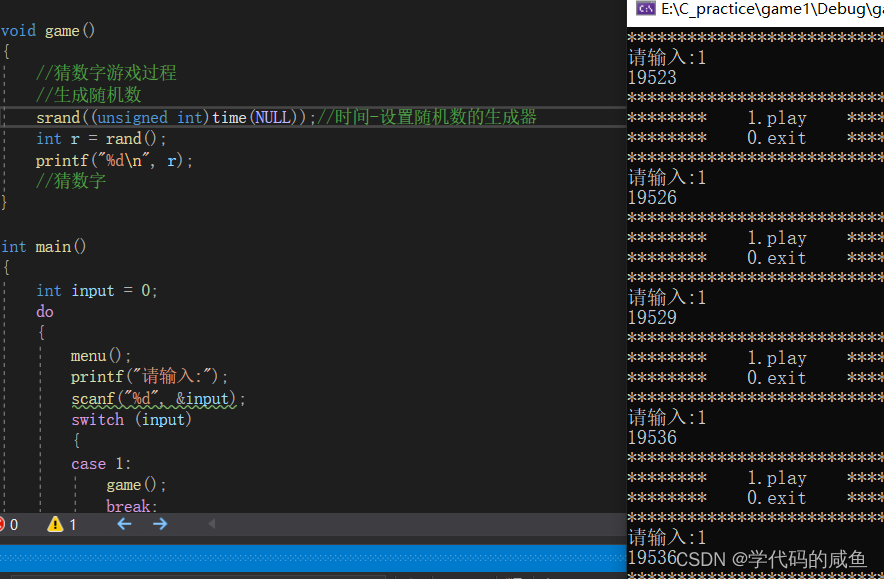This screenshot has width=884, height=579.
Task: Click the first console output 19536
Action: coord(652,437)
